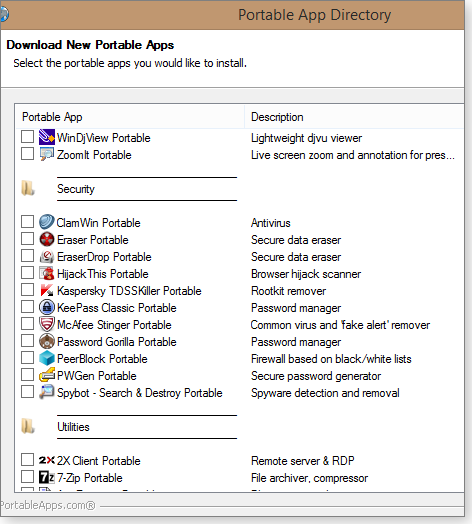Sort by the Portable App column header
Viewport: 472px width, 524px height.
pyautogui.click(x=130, y=117)
